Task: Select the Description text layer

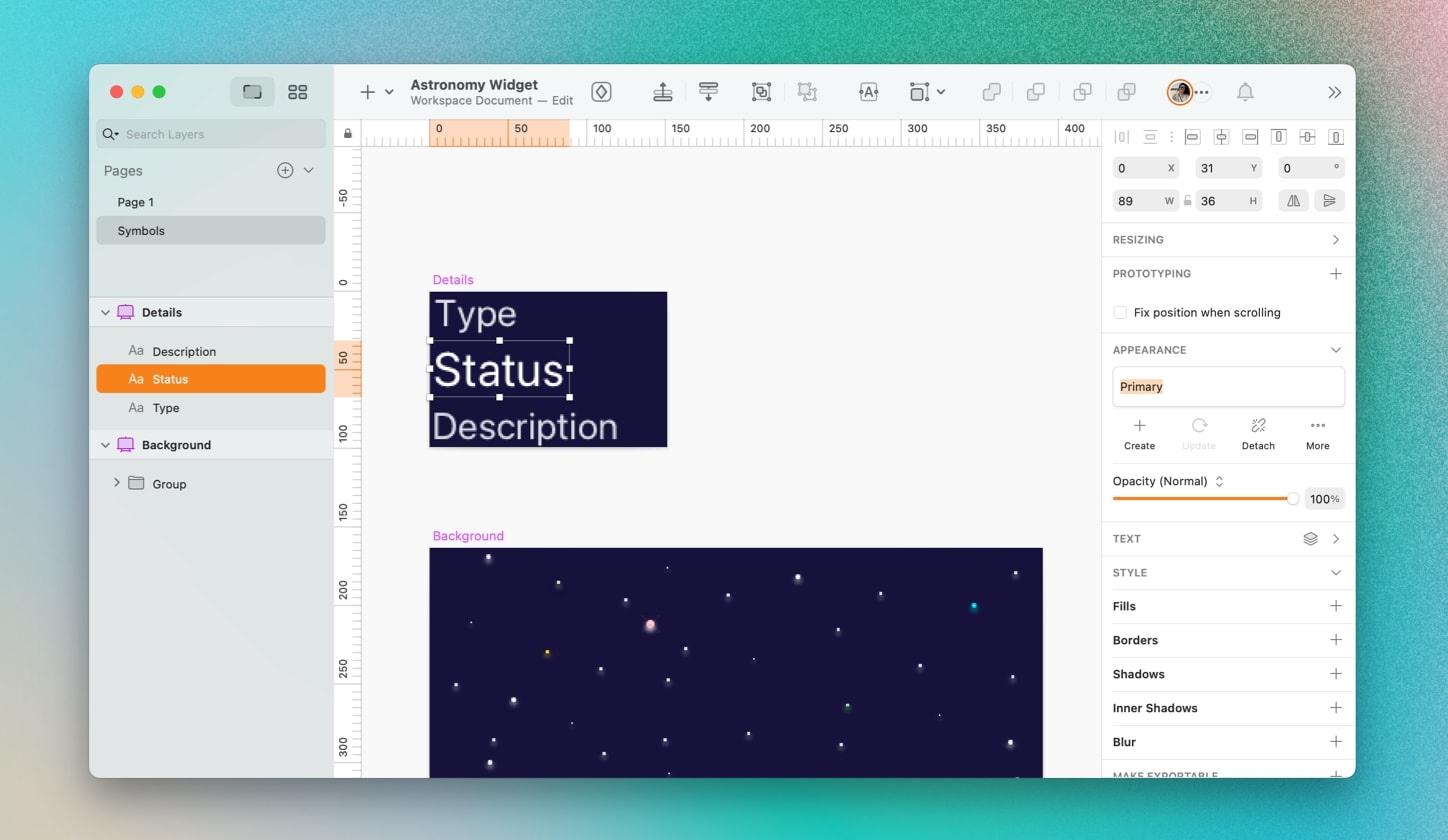Action: pyautogui.click(x=184, y=352)
